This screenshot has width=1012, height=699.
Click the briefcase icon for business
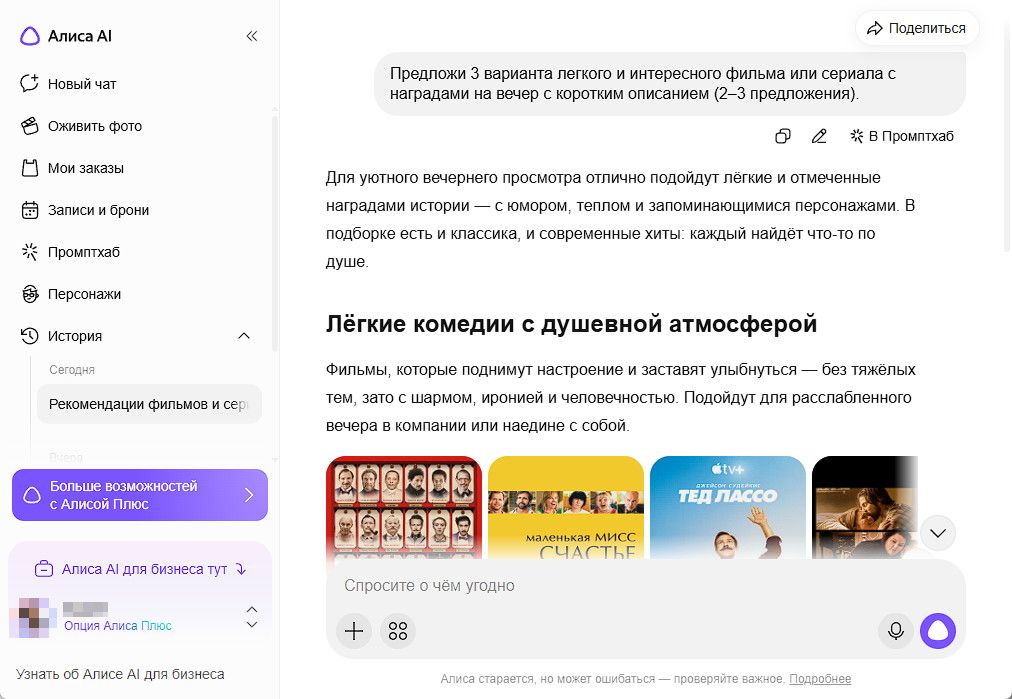43,569
